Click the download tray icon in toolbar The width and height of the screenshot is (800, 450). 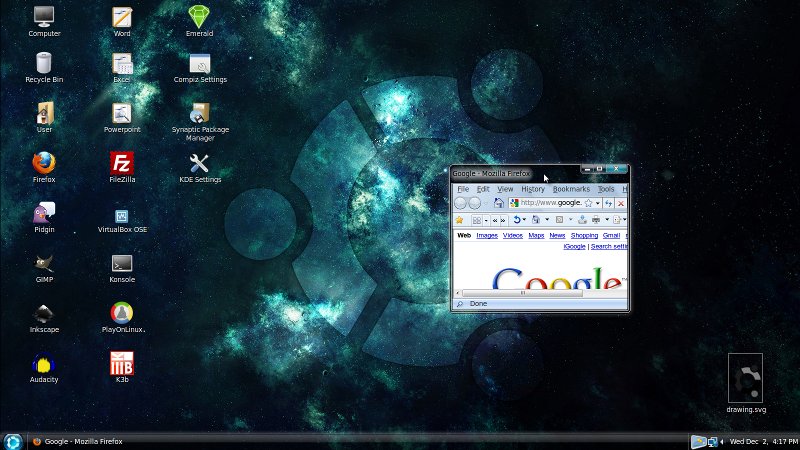(x=583, y=220)
